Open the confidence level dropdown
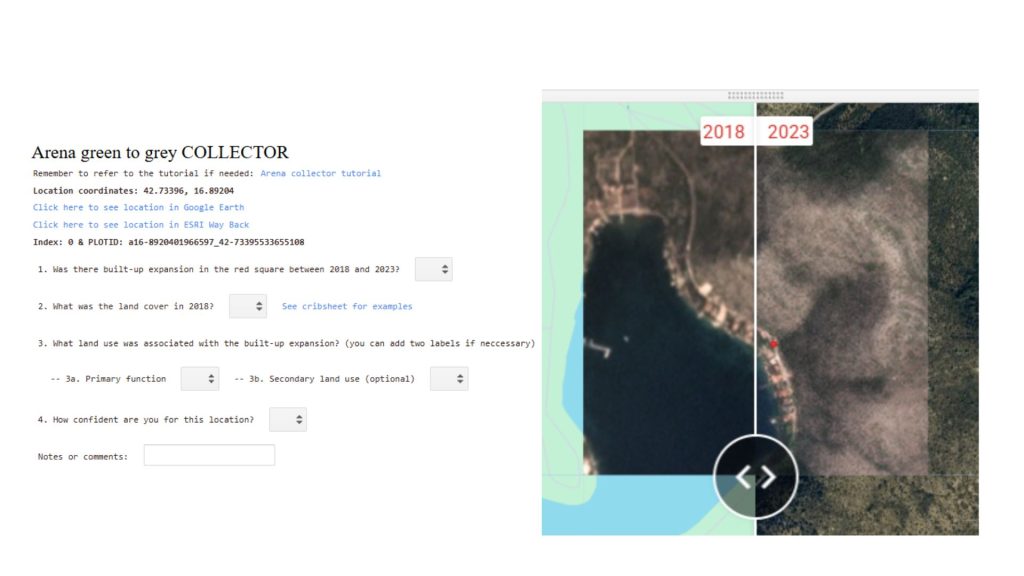Viewport: 1024px width, 576px height. click(x=287, y=420)
